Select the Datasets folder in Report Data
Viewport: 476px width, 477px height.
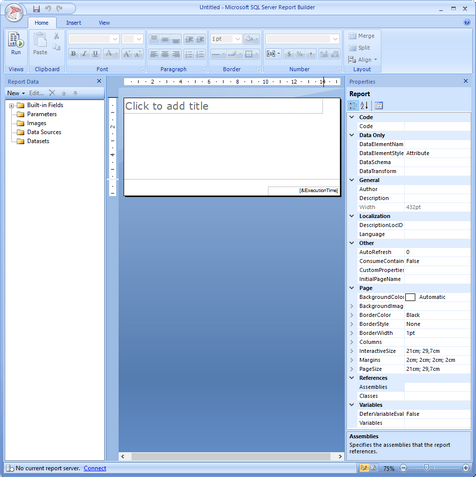[38, 141]
